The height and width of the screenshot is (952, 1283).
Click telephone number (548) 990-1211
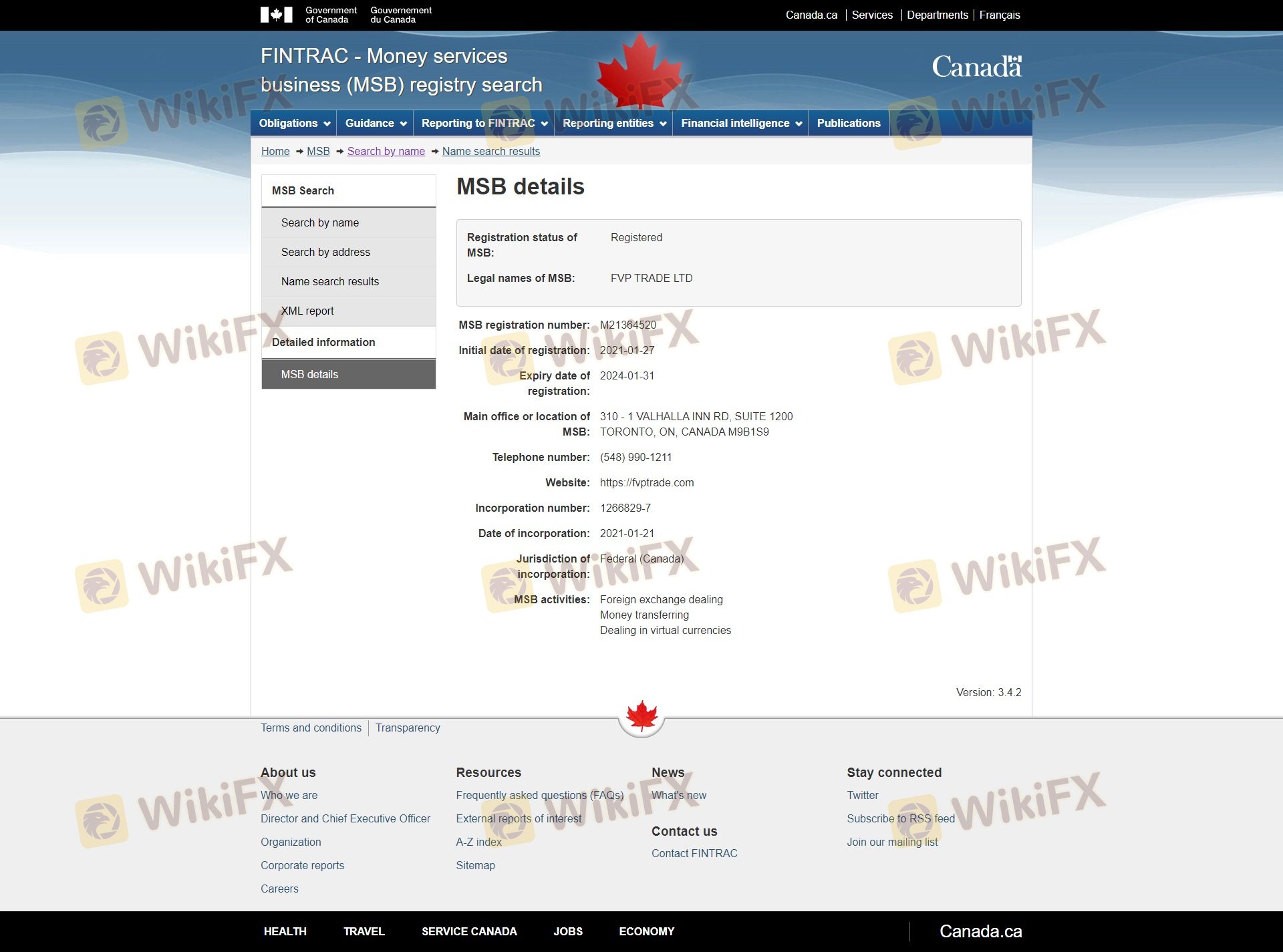tap(635, 457)
